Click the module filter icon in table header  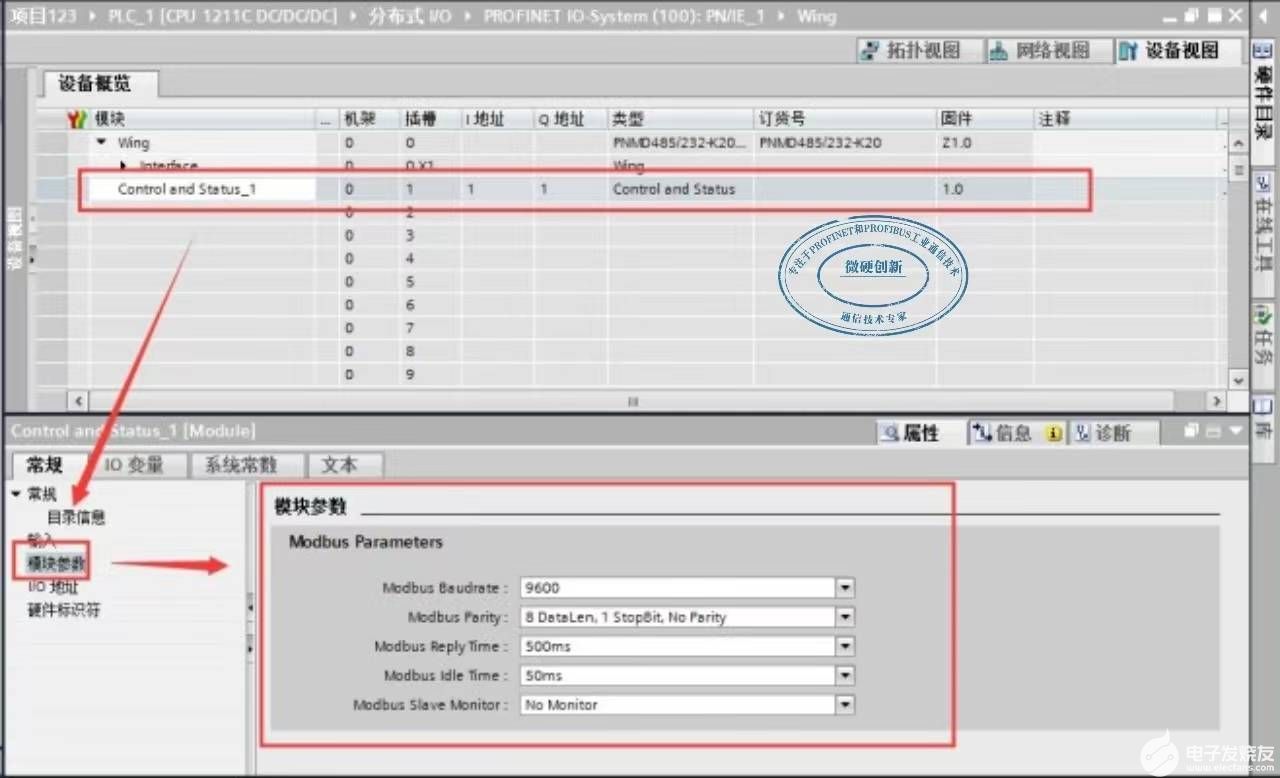point(77,119)
